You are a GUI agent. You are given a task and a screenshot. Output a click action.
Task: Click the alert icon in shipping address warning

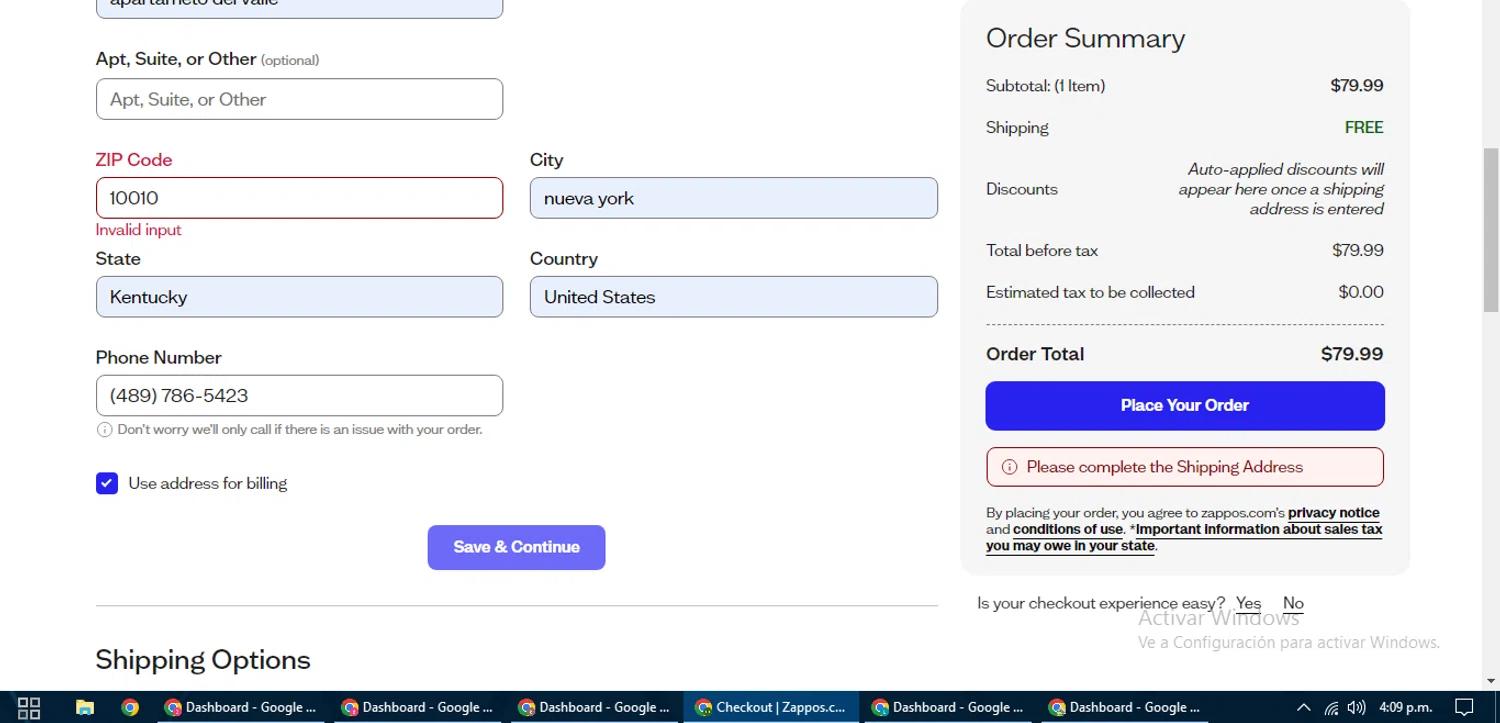[x=1009, y=467]
